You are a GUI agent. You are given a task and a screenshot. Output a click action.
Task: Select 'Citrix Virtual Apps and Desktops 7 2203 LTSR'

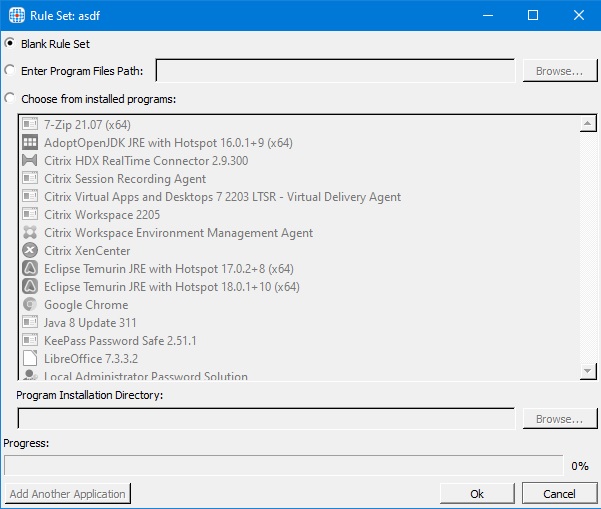tap(222, 197)
